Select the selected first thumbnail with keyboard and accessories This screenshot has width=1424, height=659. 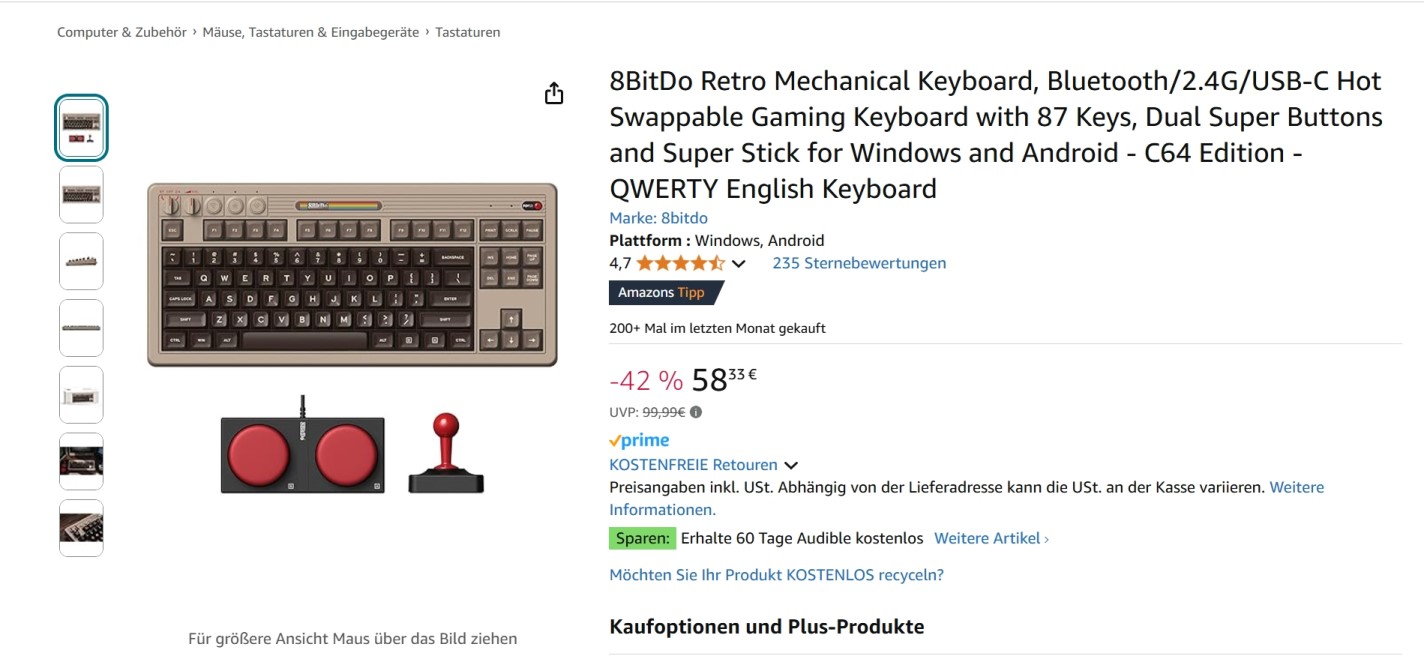(x=81, y=128)
